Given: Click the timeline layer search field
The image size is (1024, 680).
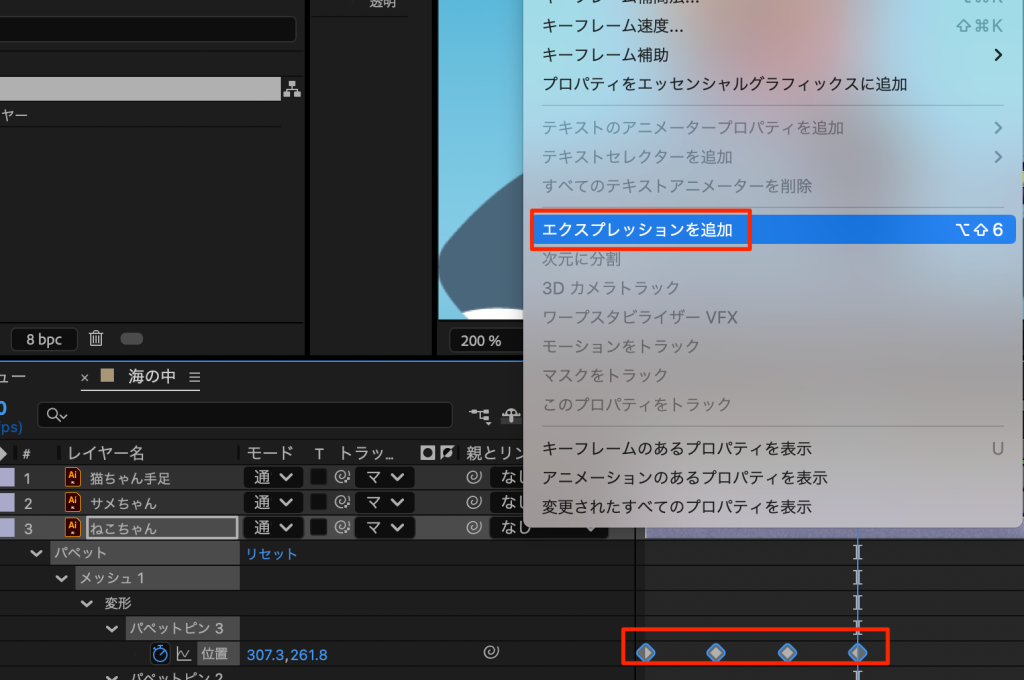Looking at the screenshot, I should click(x=250, y=415).
